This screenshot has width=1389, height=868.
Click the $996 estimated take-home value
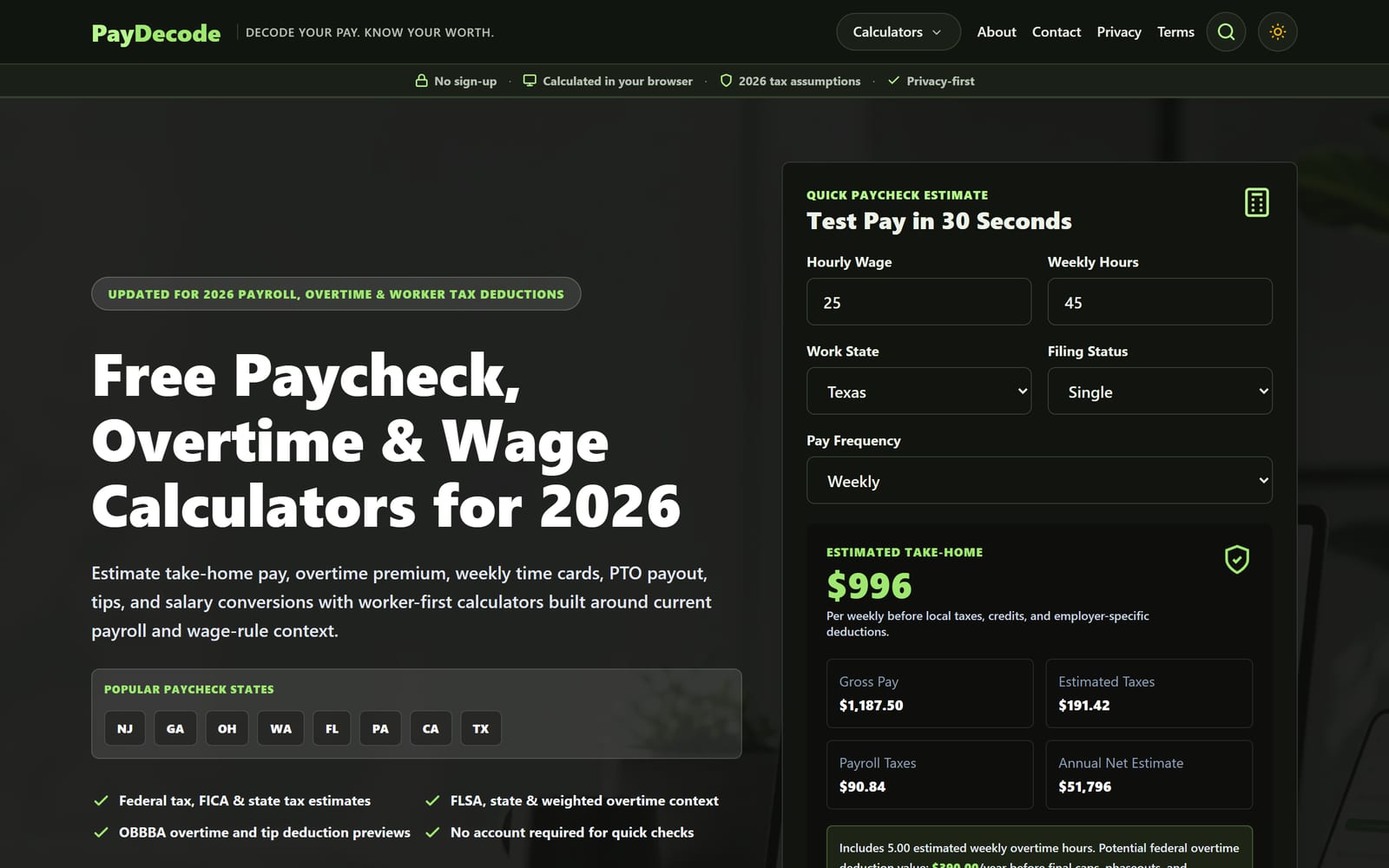coord(869,586)
